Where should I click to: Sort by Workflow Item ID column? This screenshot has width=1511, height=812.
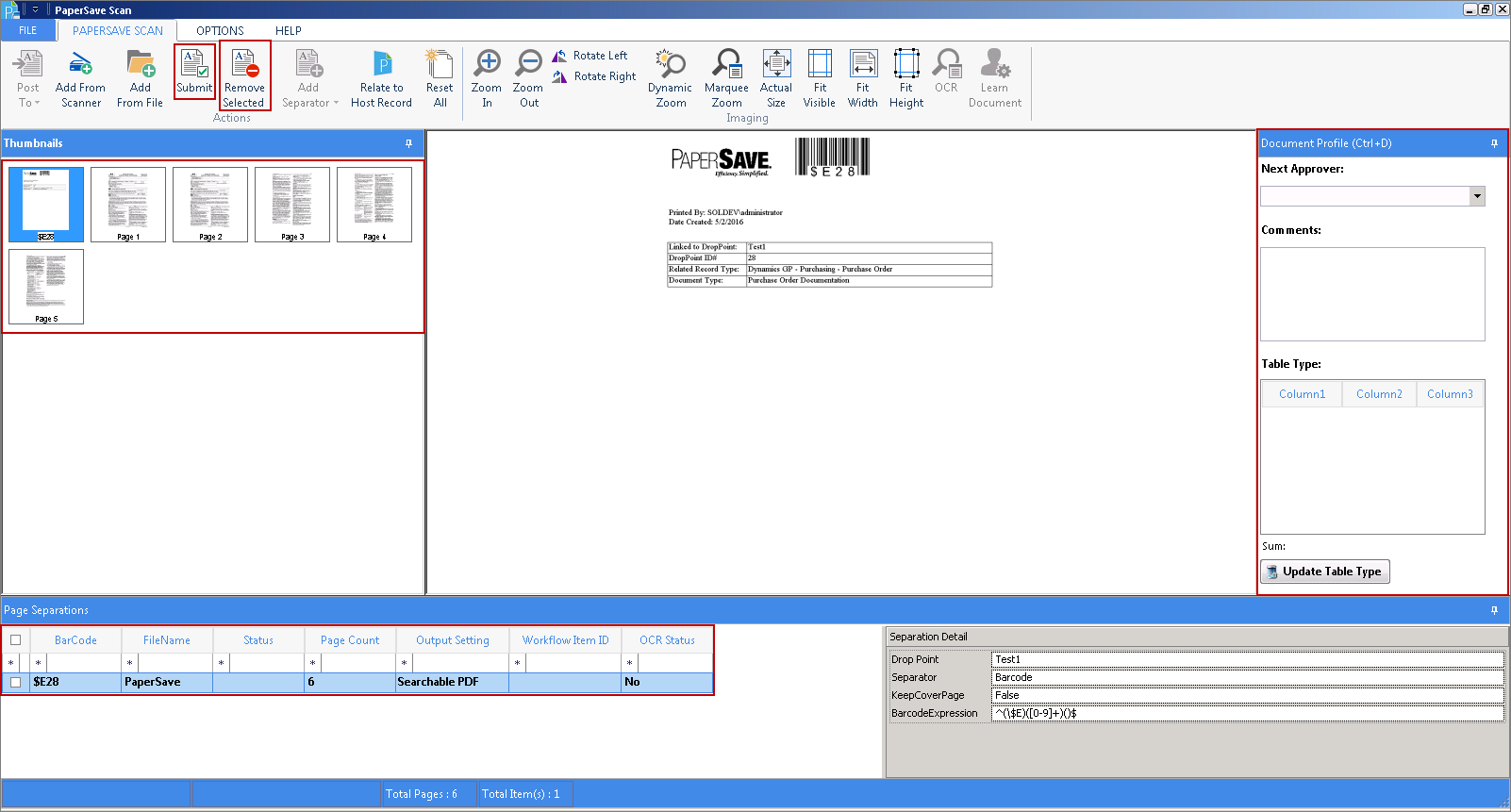point(566,640)
